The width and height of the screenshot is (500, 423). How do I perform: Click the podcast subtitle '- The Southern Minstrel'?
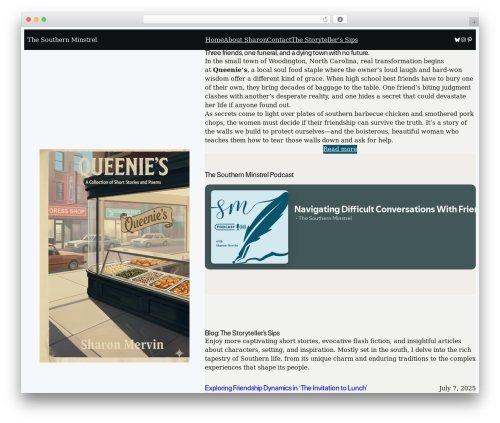323,218
